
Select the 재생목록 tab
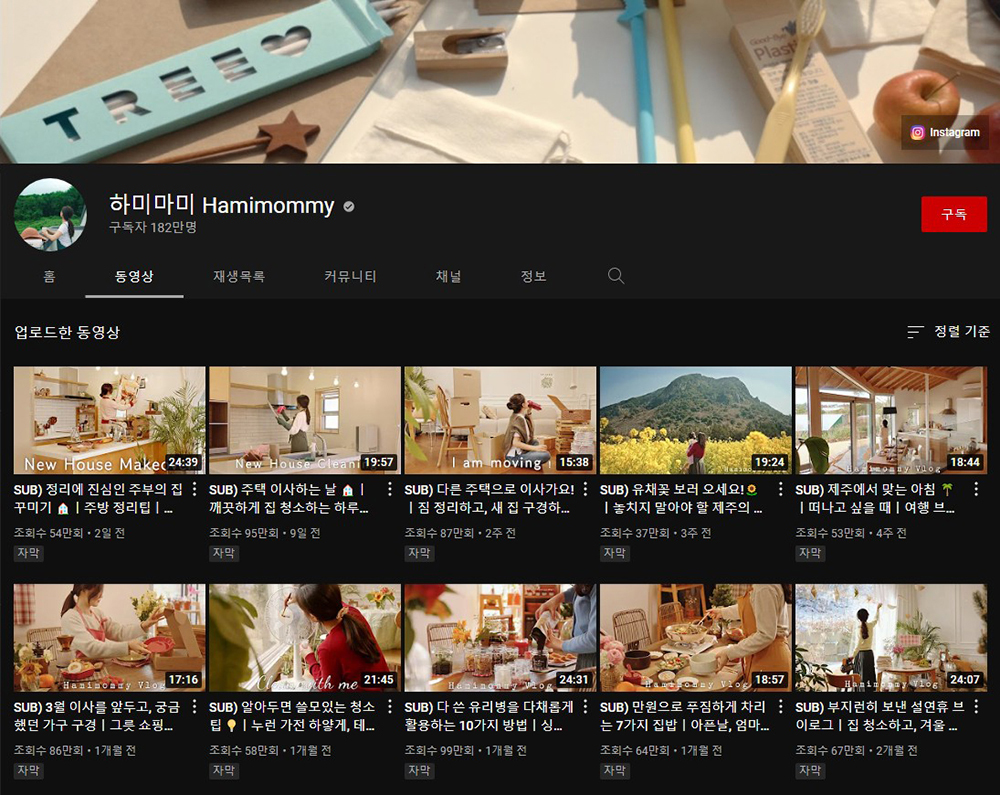239,276
